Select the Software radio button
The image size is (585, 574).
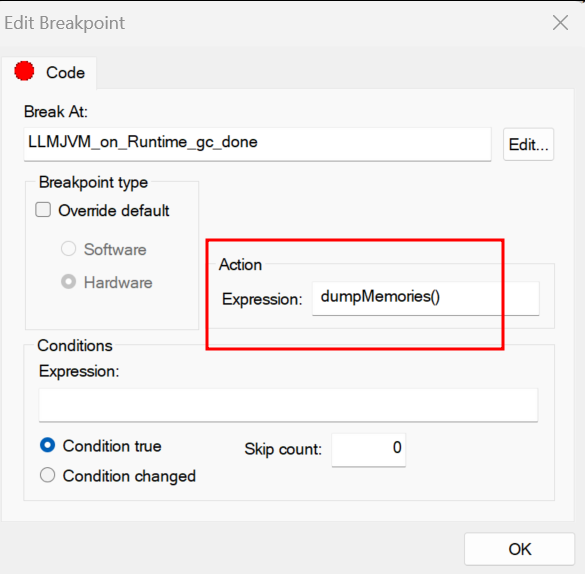point(68,249)
